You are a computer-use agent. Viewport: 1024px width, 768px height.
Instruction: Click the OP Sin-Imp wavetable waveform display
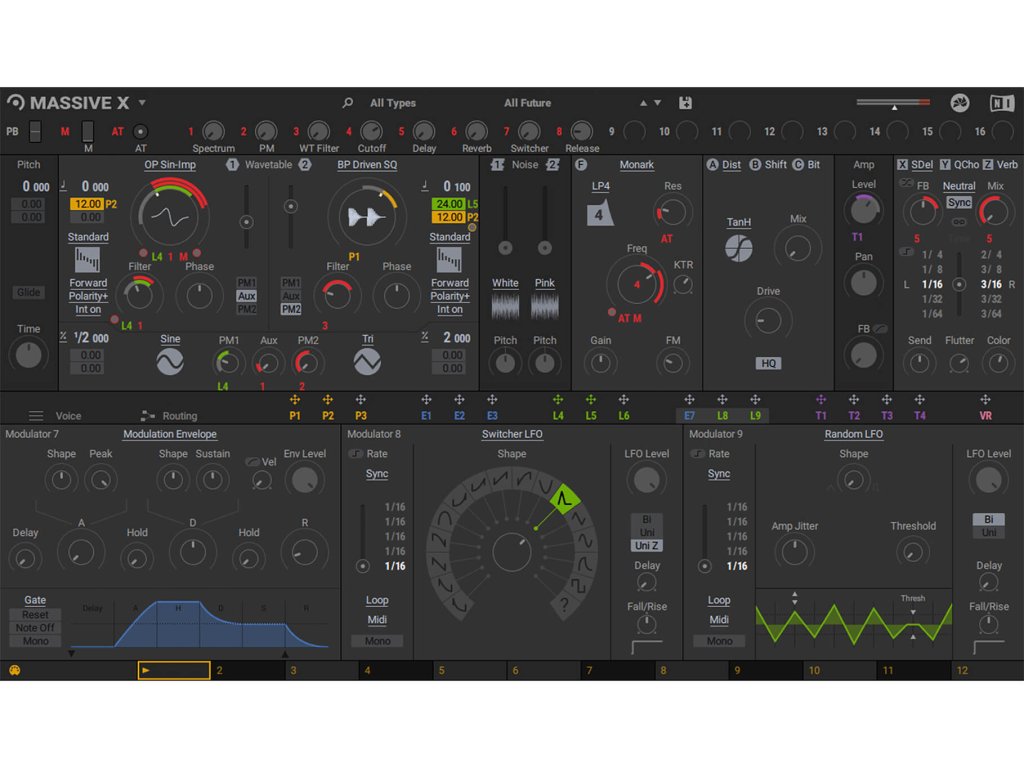[x=169, y=217]
